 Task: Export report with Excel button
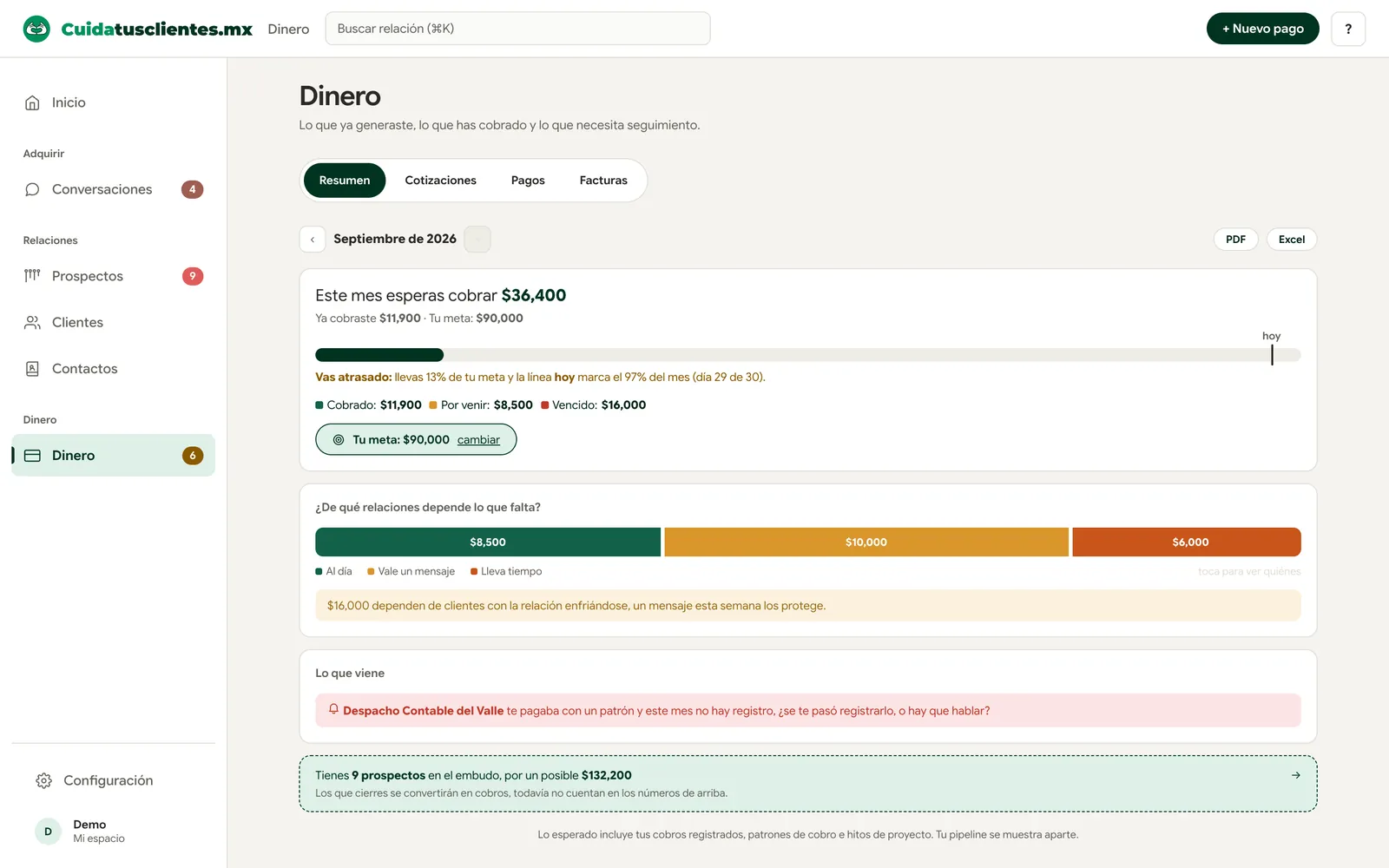(1292, 240)
